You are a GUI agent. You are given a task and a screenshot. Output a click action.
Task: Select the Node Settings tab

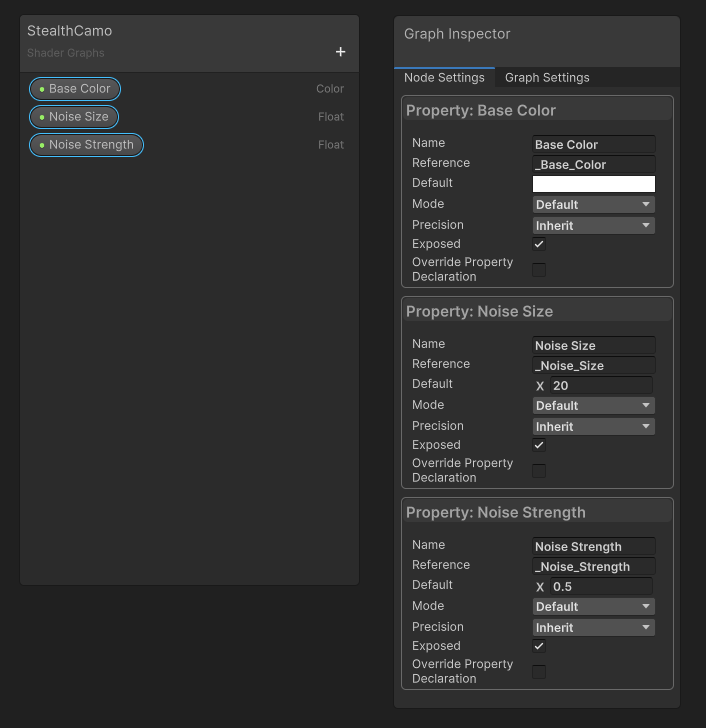[444, 78]
